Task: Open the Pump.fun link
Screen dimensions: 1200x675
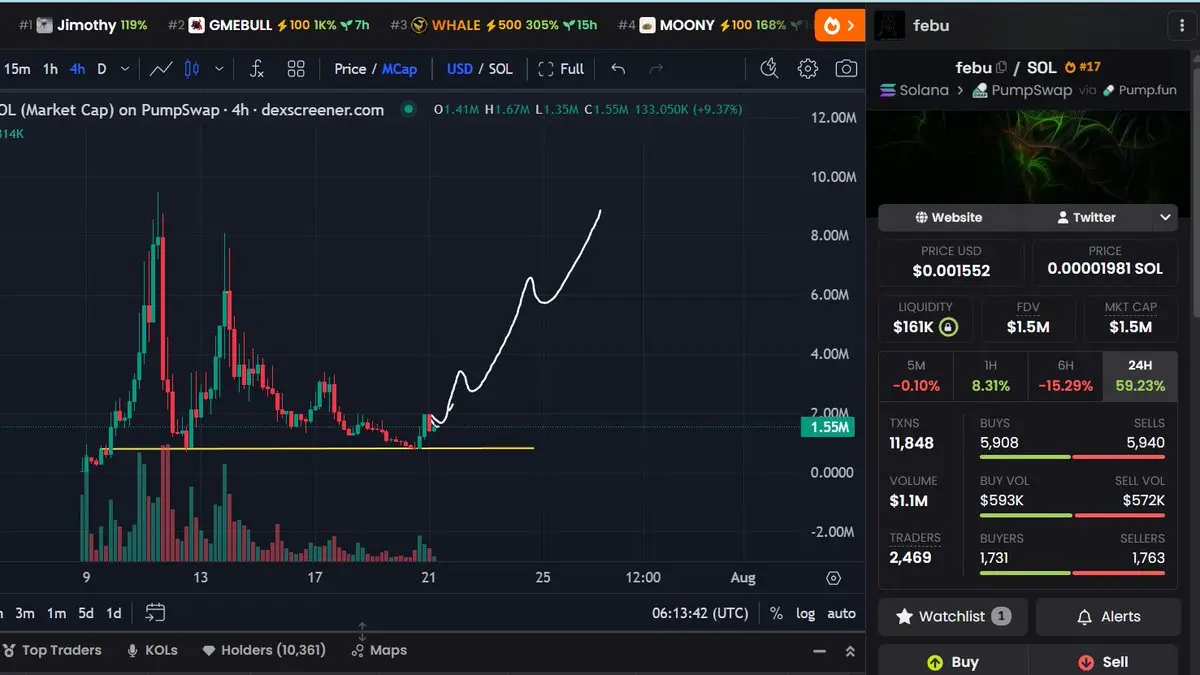Action: click(x=1140, y=90)
